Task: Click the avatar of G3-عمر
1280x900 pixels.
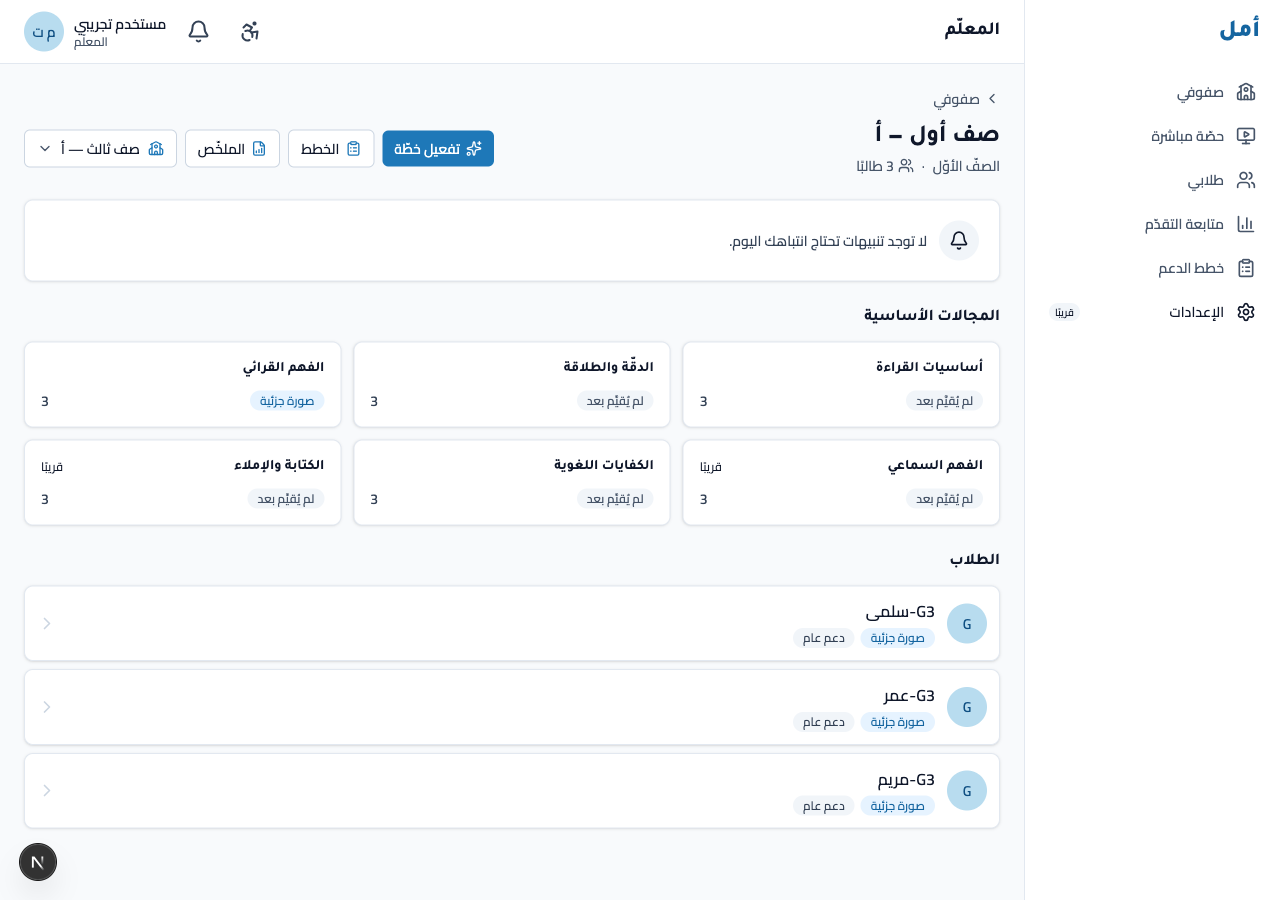Action: pyautogui.click(x=967, y=707)
